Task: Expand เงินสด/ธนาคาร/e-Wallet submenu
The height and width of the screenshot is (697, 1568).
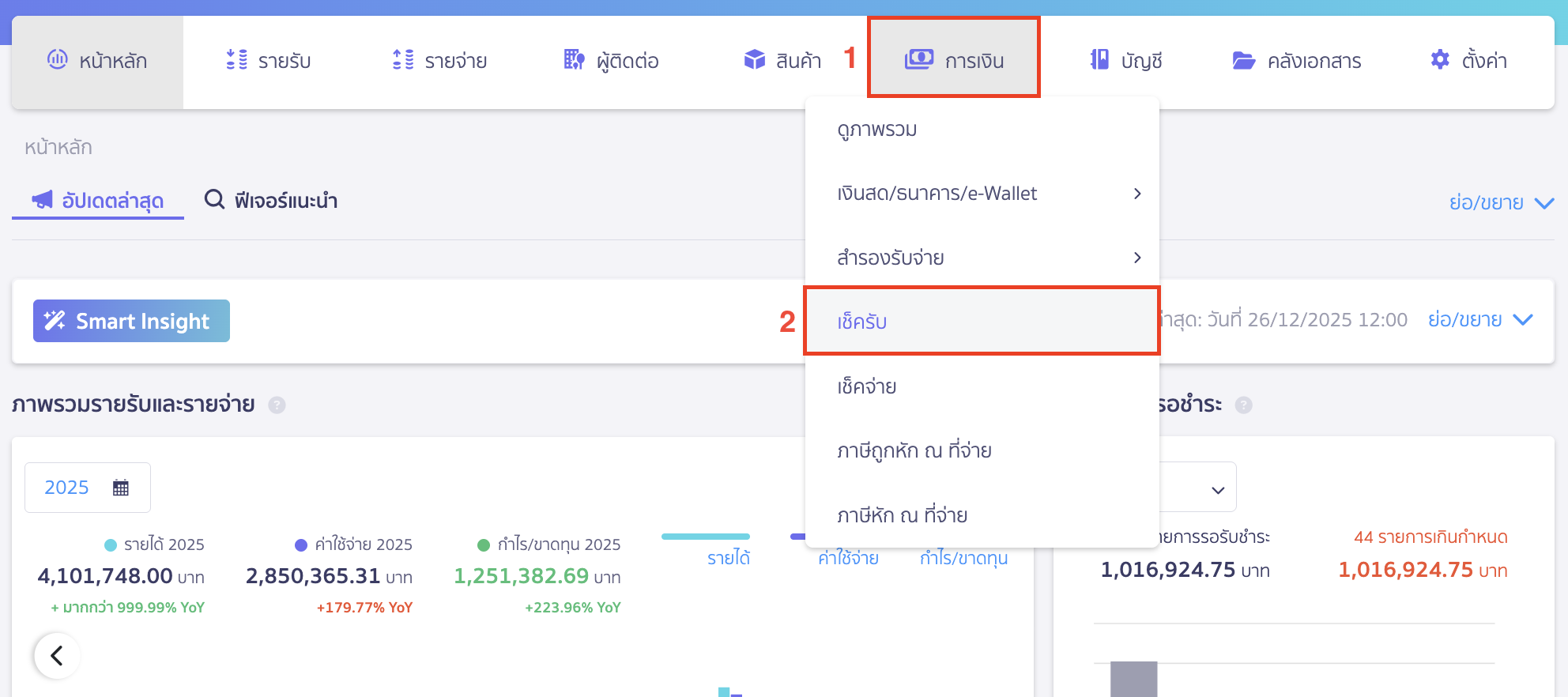Action: coord(1136,194)
